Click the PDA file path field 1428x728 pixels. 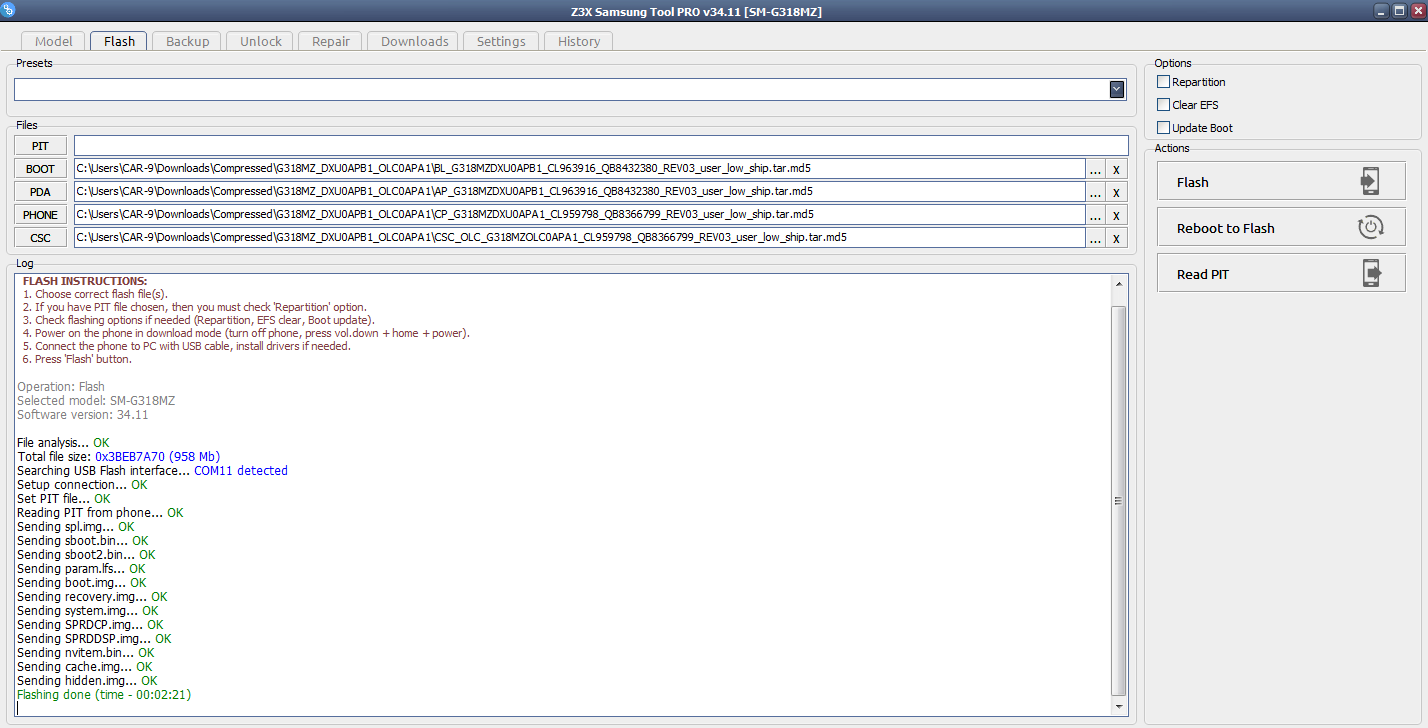point(579,191)
